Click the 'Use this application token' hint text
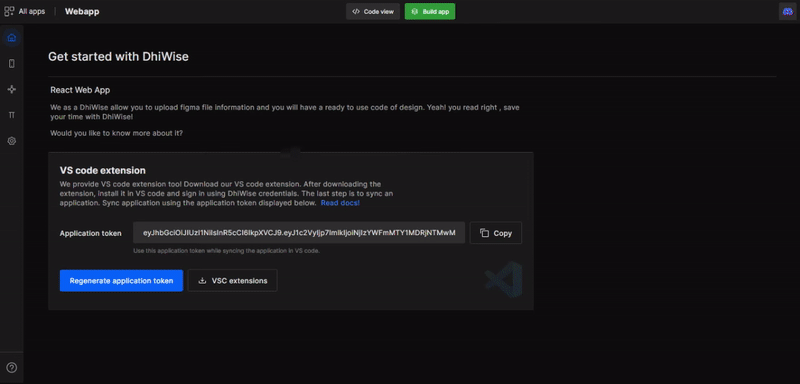The width and height of the screenshot is (800, 384). (x=227, y=251)
